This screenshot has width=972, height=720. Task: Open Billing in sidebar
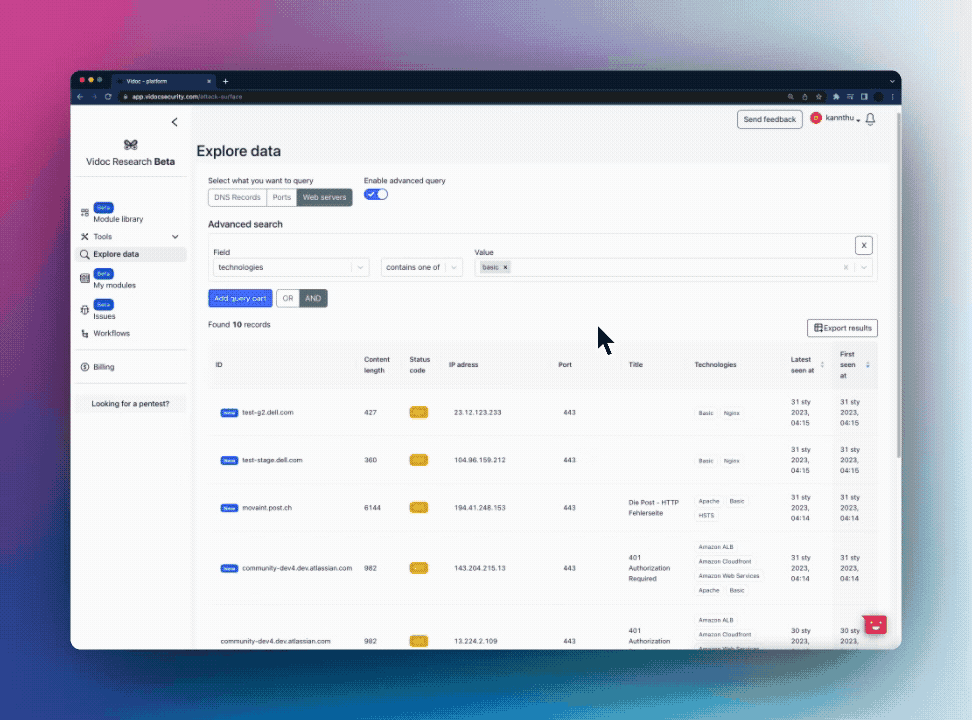pos(104,367)
